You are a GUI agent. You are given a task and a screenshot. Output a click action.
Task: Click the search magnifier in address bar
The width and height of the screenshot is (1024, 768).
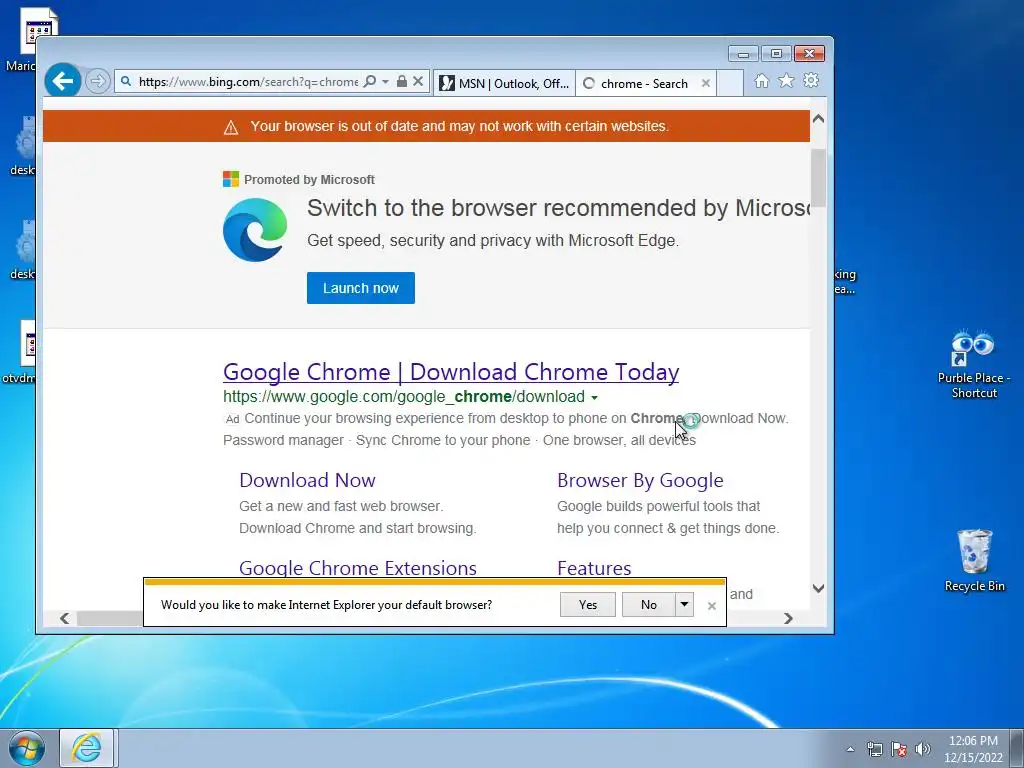pos(370,82)
